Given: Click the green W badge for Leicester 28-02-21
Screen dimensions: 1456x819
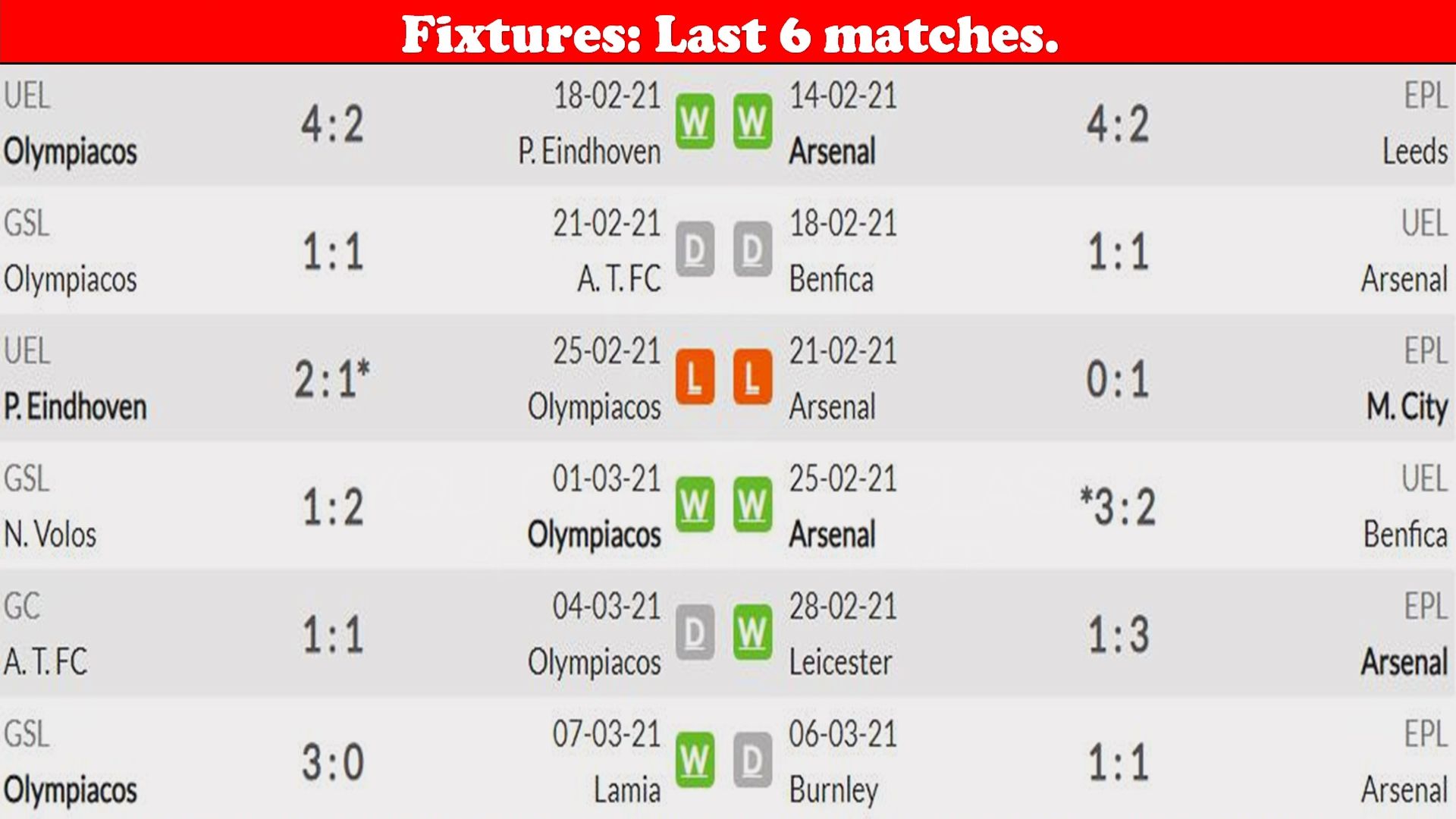Looking at the screenshot, I should coord(752,632).
